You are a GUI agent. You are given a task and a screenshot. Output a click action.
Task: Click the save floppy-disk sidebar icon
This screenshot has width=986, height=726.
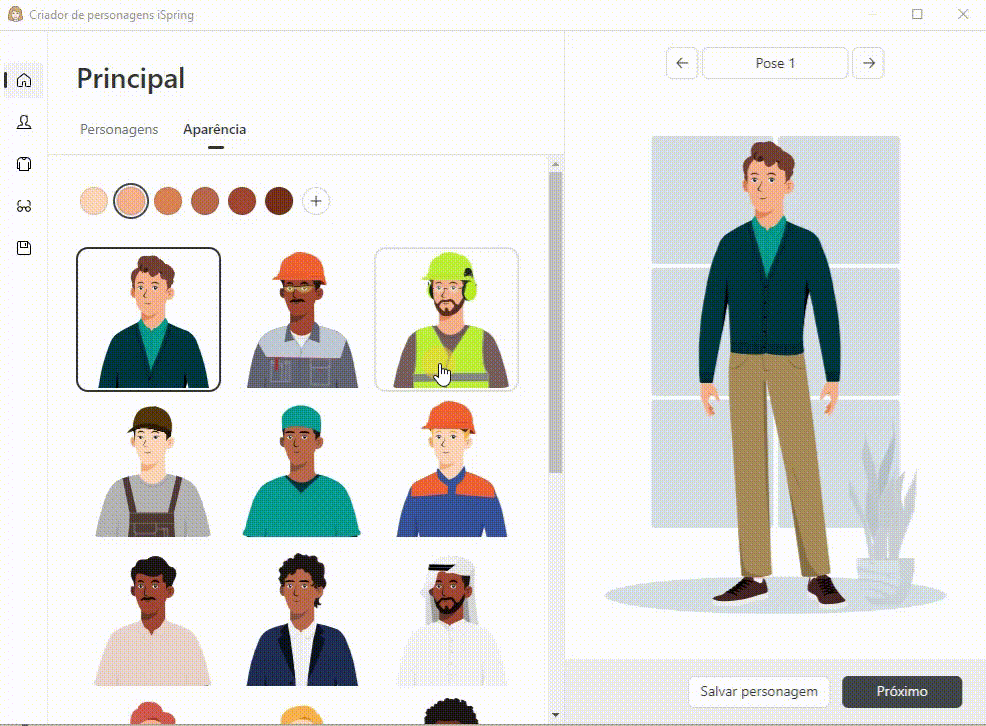pos(24,248)
